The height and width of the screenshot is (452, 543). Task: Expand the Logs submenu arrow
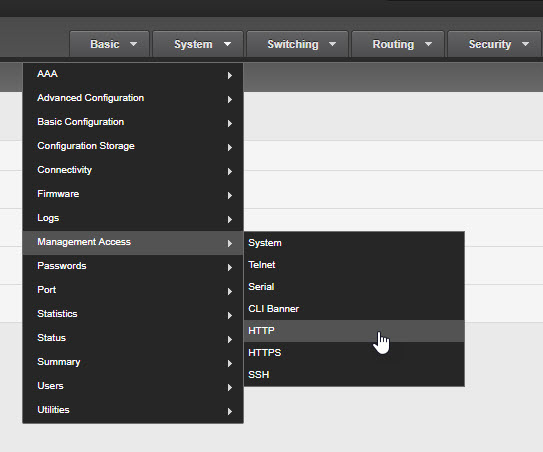point(230,219)
